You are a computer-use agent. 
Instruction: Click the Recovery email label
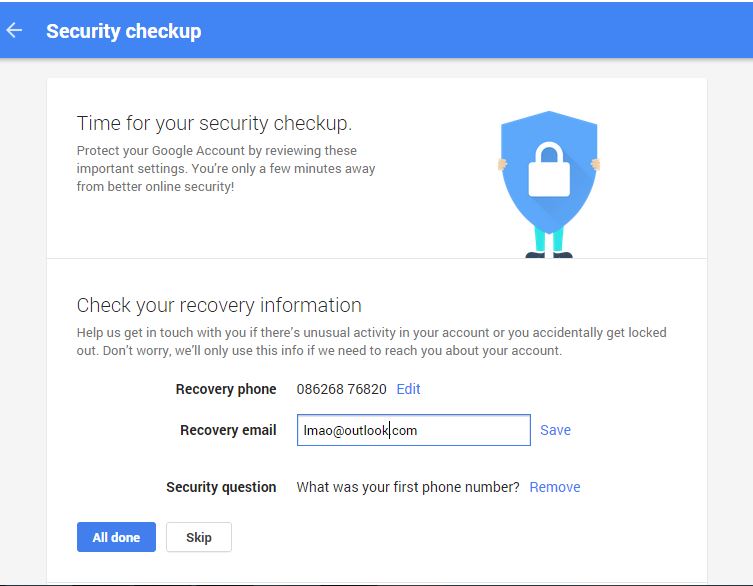(228, 430)
